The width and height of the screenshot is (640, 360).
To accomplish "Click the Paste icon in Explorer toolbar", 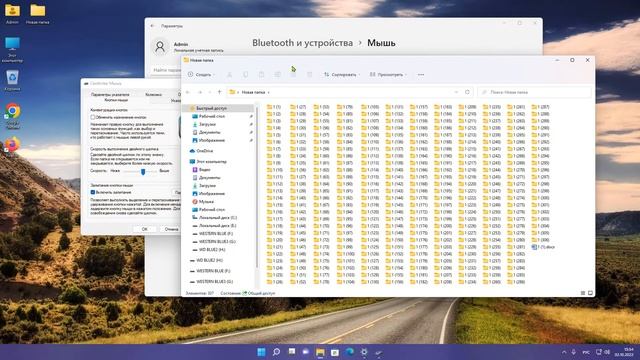I will (261, 75).
